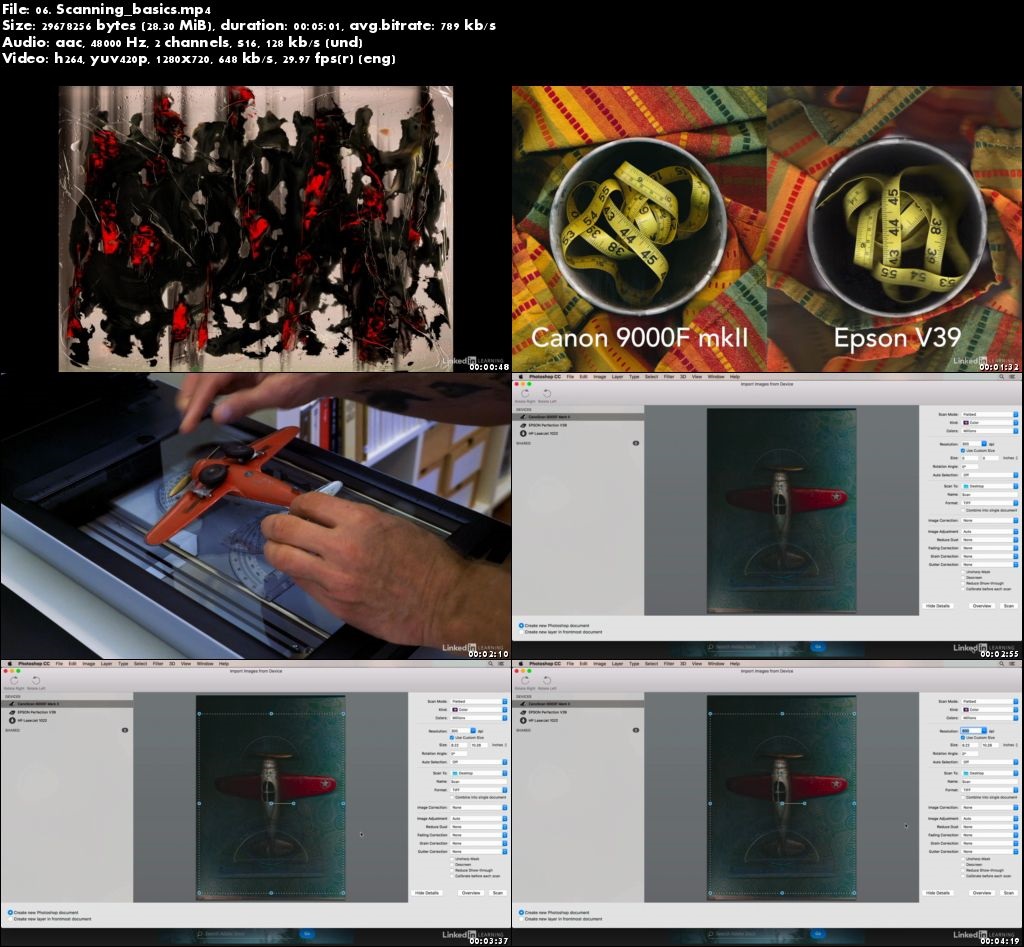
Task: Enable Calibrate before each scan in 00:04:19 frame
Action: [963, 876]
